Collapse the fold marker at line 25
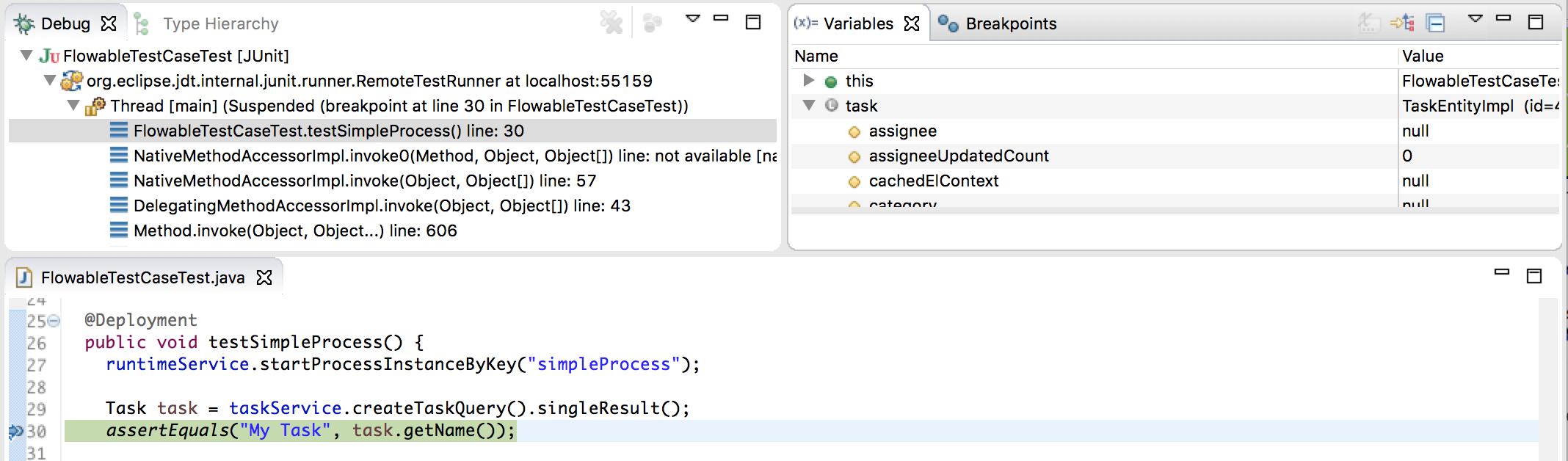This screenshot has height=461, width=1568. click(x=54, y=321)
